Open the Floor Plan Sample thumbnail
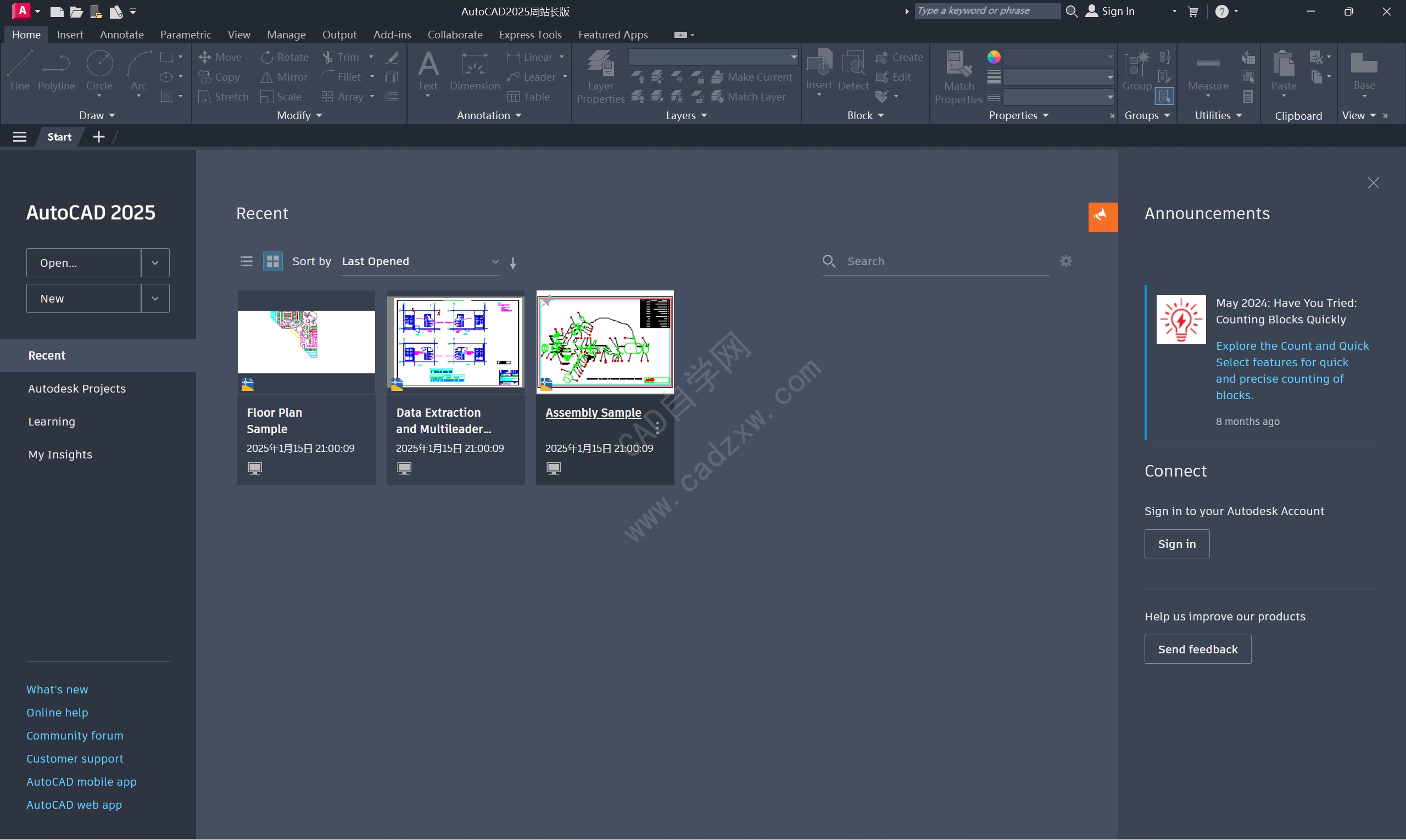 pos(306,342)
